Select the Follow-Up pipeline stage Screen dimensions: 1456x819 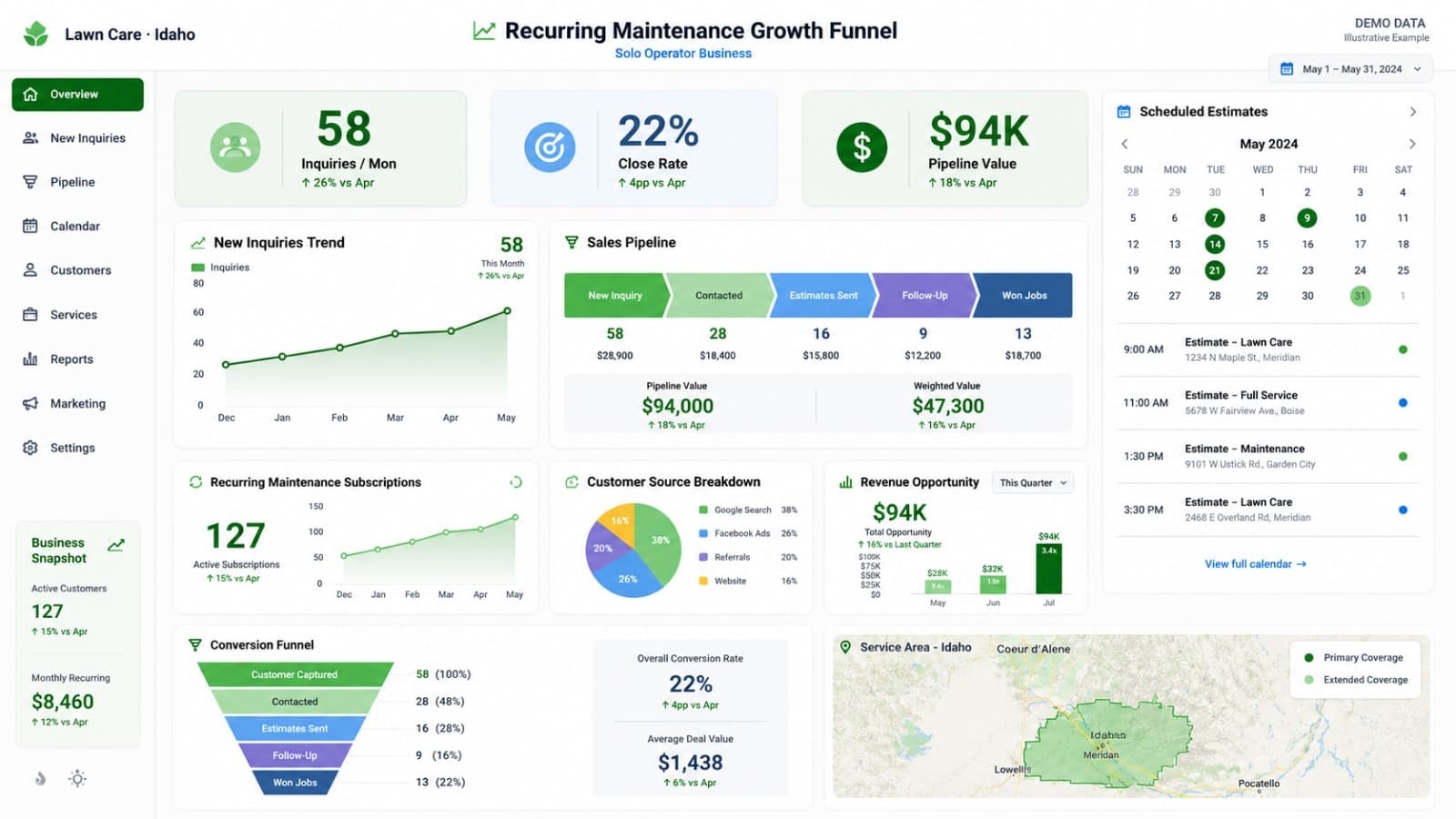click(x=925, y=296)
